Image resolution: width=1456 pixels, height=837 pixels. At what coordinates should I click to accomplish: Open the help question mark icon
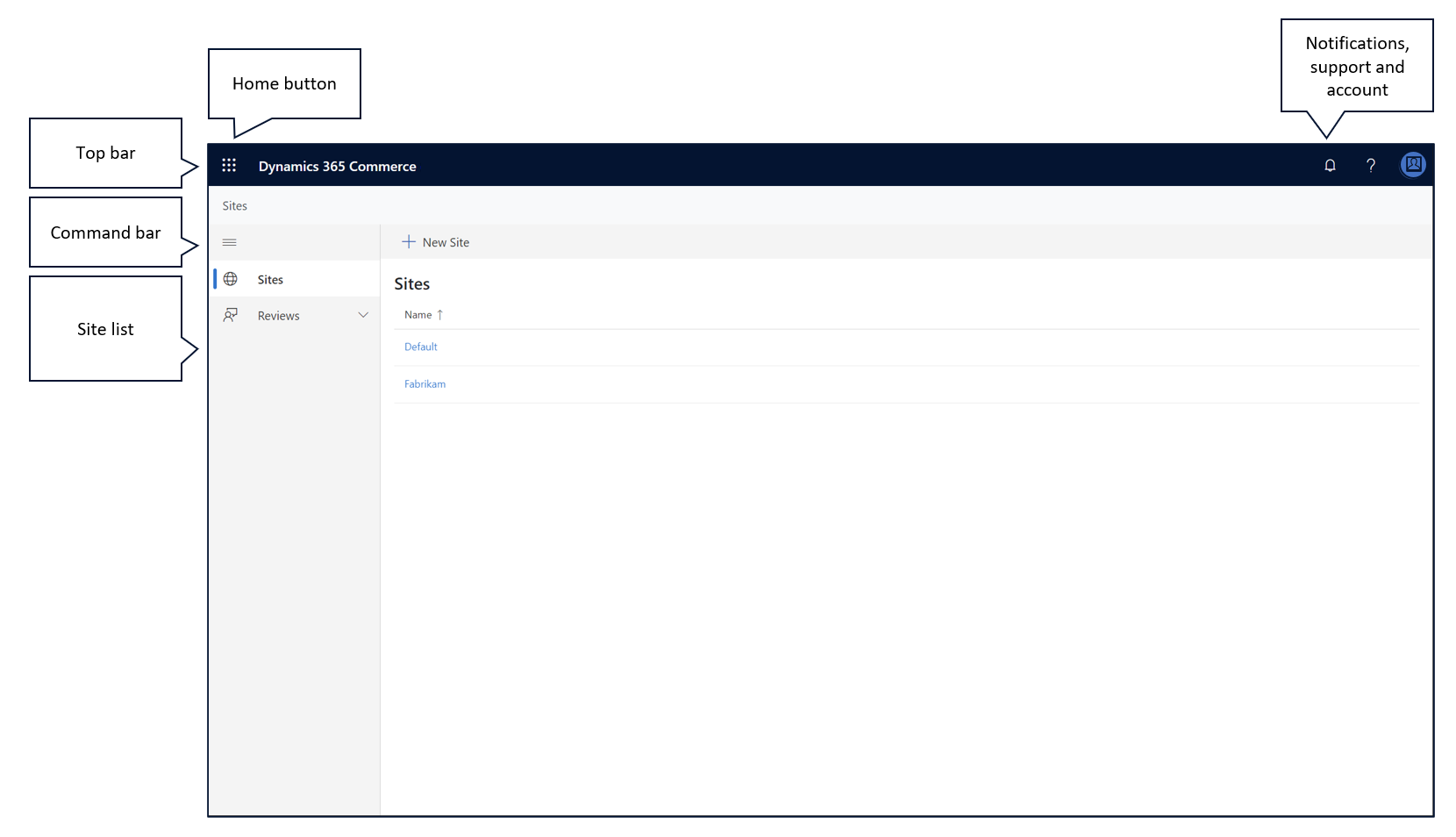(x=1371, y=165)
